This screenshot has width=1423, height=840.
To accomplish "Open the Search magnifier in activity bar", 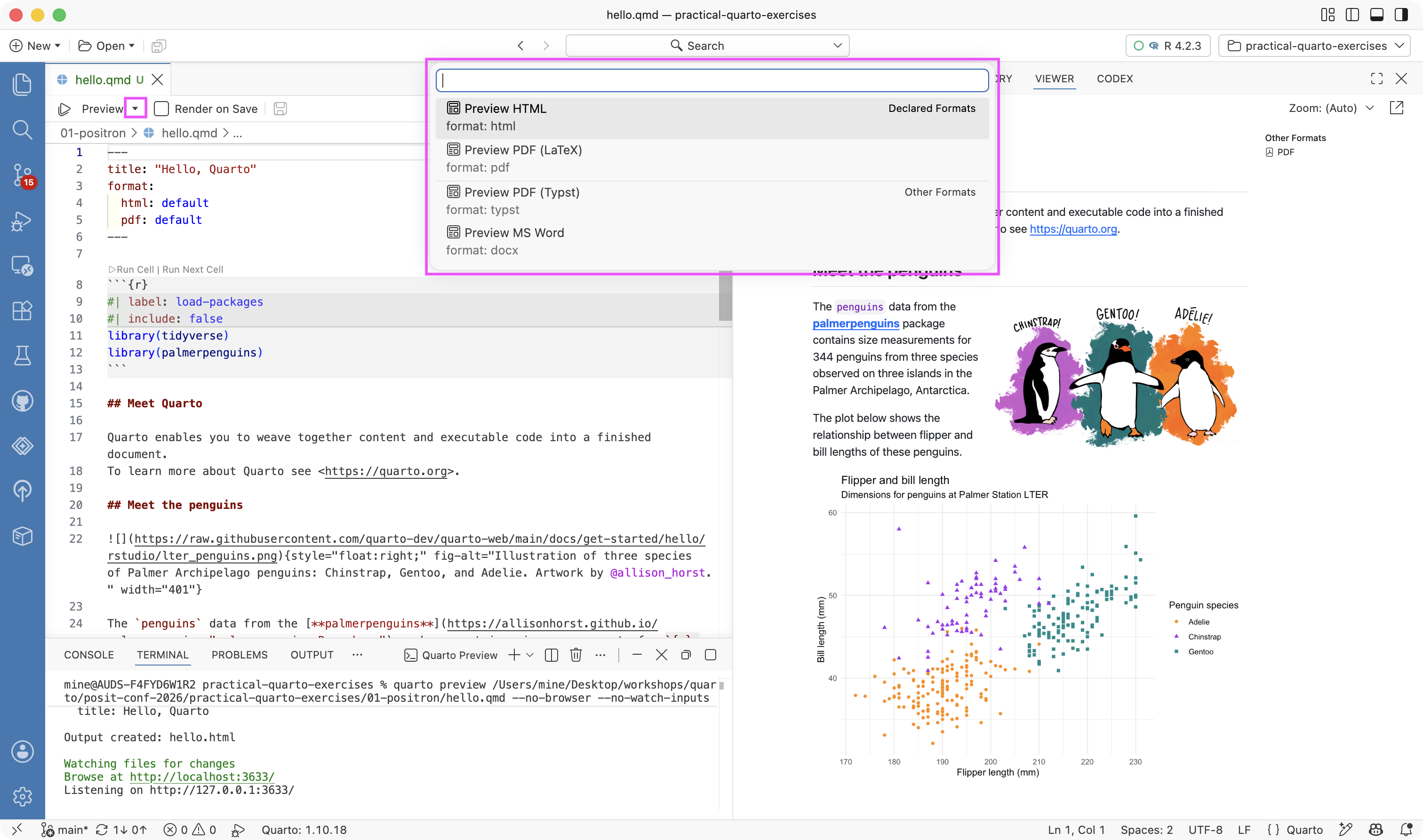I will click(22, 130).
